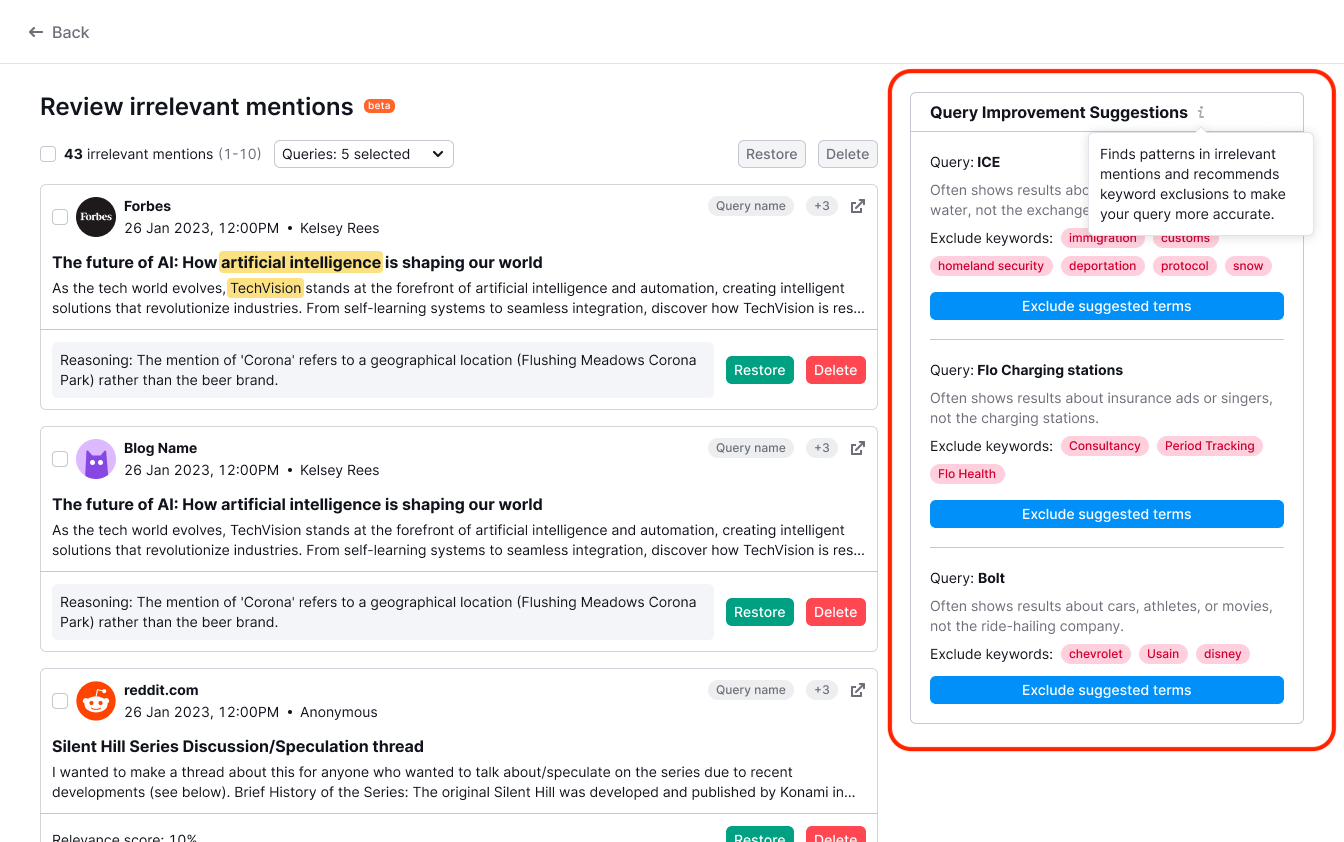Click the immigration keyword chip

tap(1103, 238)
